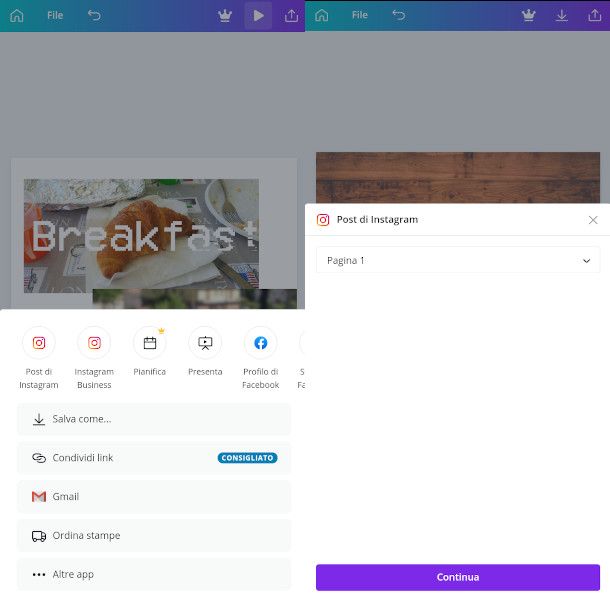Open Altre app option

point(154,575)
